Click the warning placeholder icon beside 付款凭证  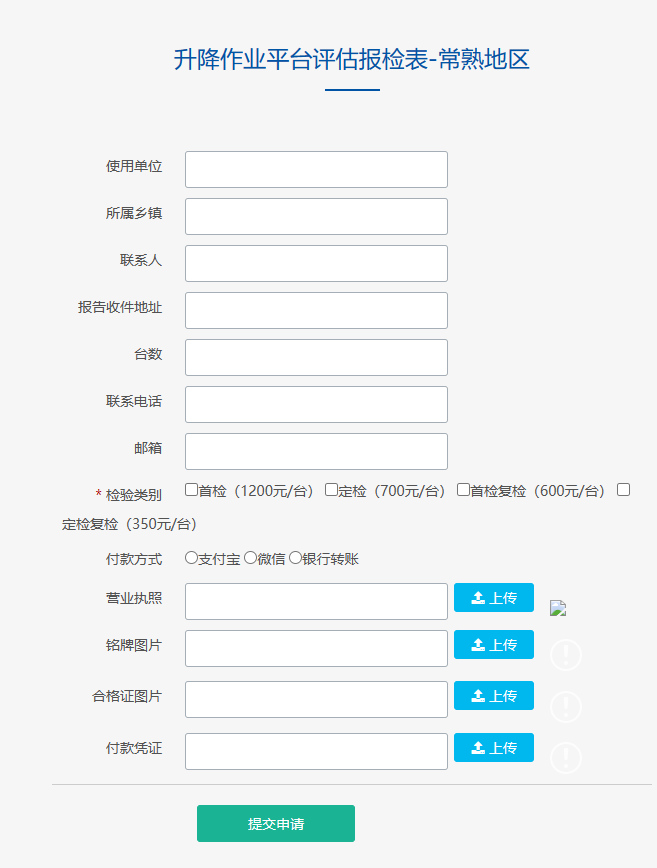click(x=566, y=758)
